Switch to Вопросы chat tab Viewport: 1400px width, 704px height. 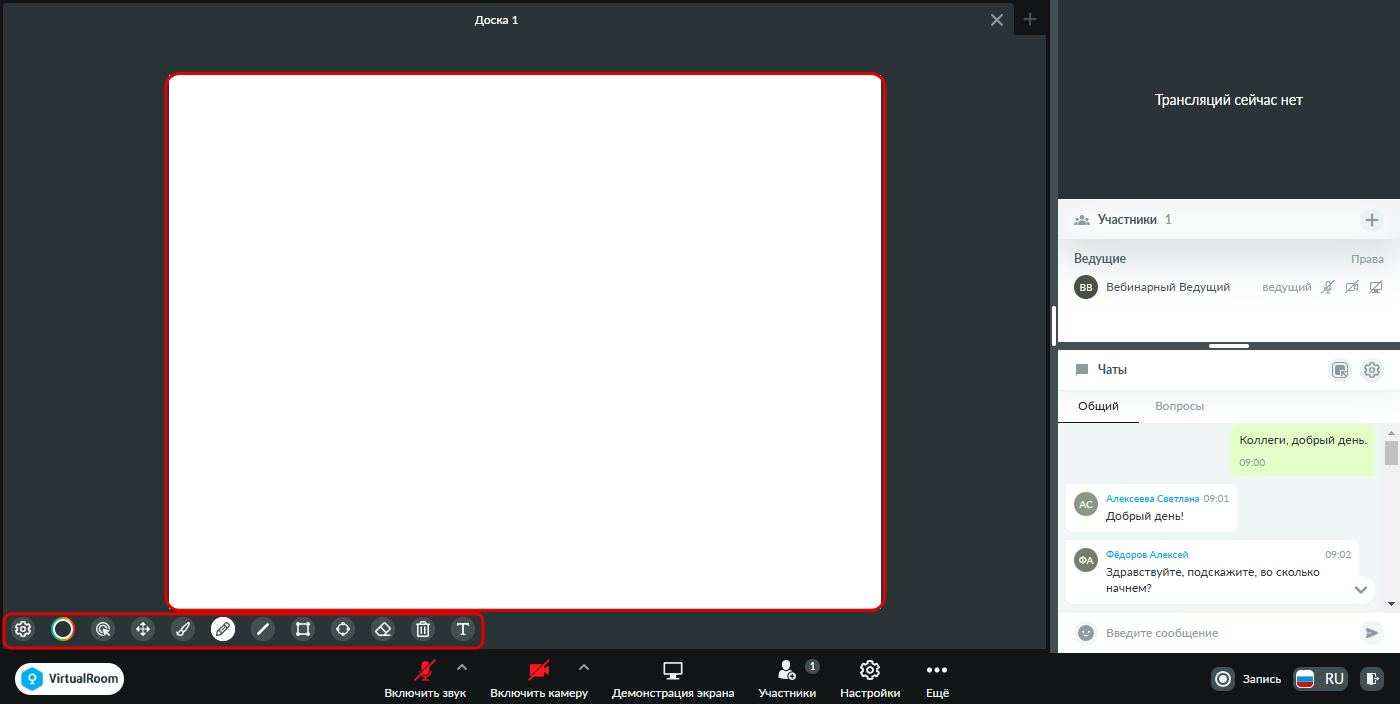1179,406
